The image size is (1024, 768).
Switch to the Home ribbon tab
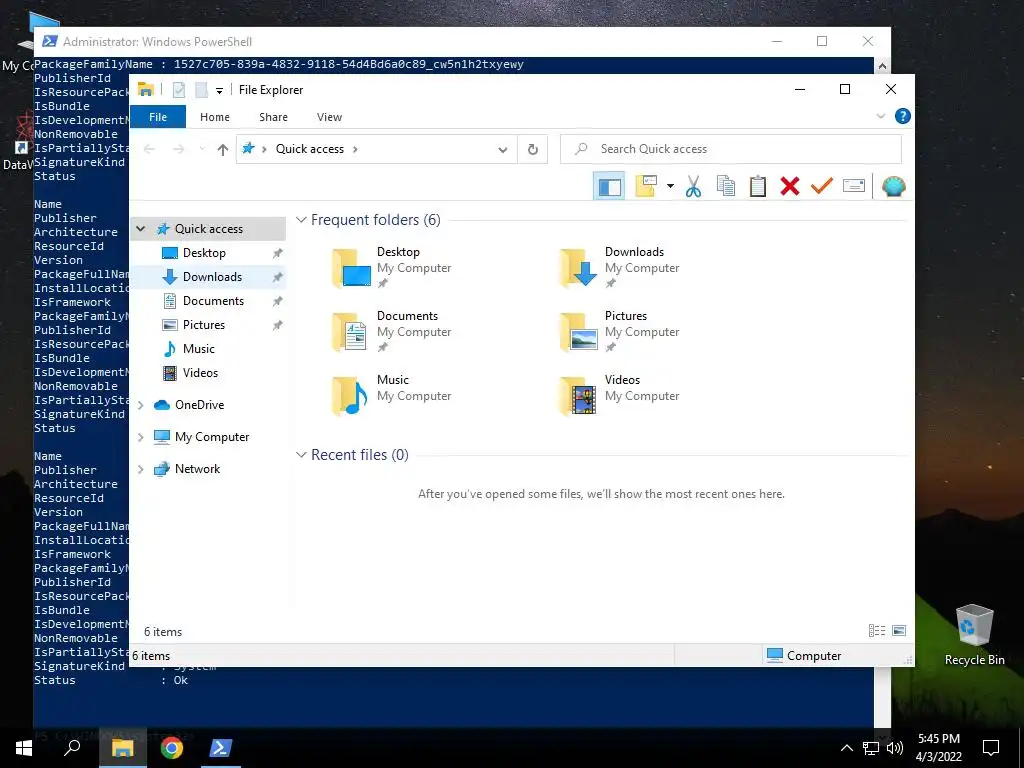(x=215, y=117)
